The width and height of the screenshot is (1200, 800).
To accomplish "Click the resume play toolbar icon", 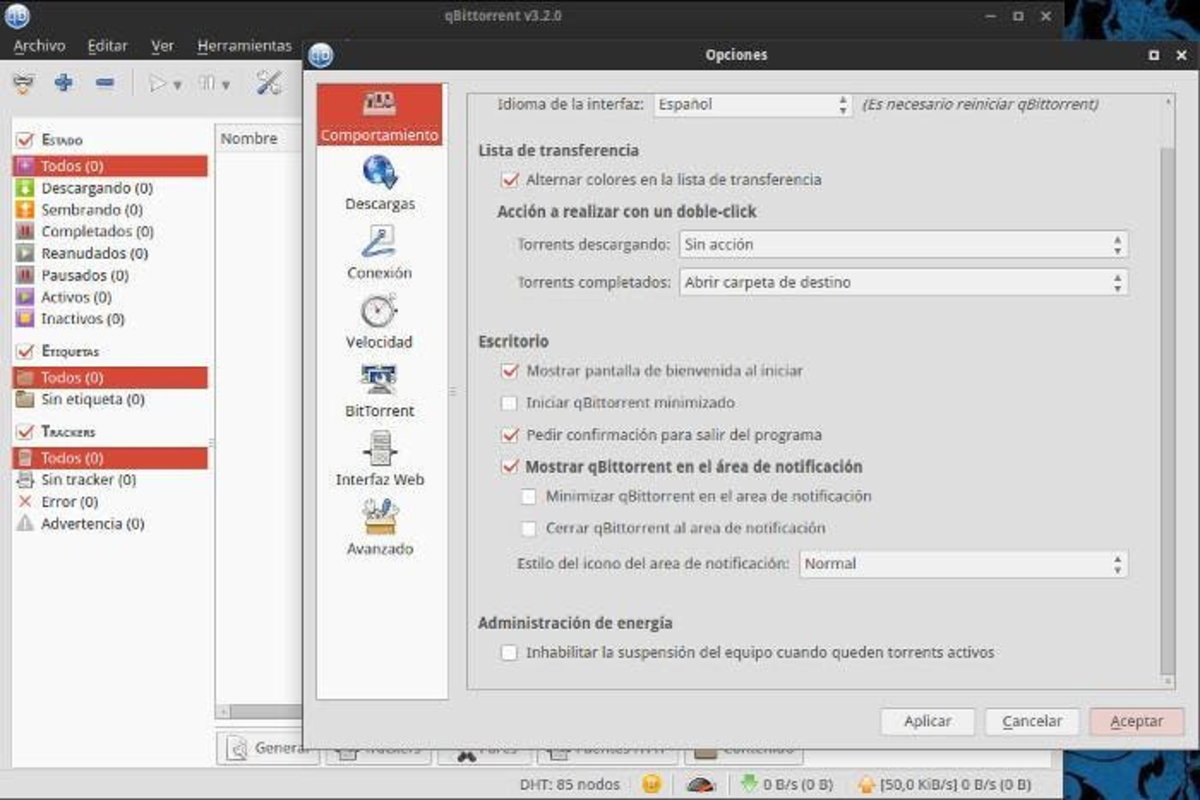I will pos(157,84).
